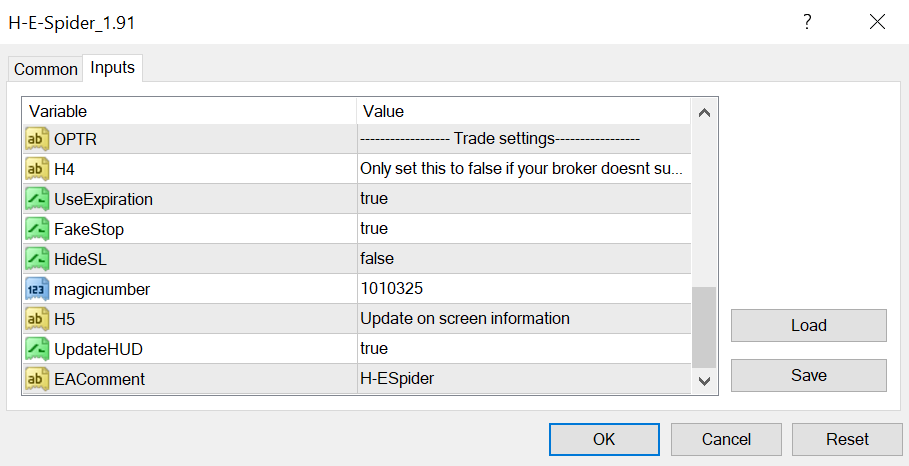Click the boolean icon next to FakeStop
Image resolution: width=909 pixels, height=466 pixels.
coord(37,229)
